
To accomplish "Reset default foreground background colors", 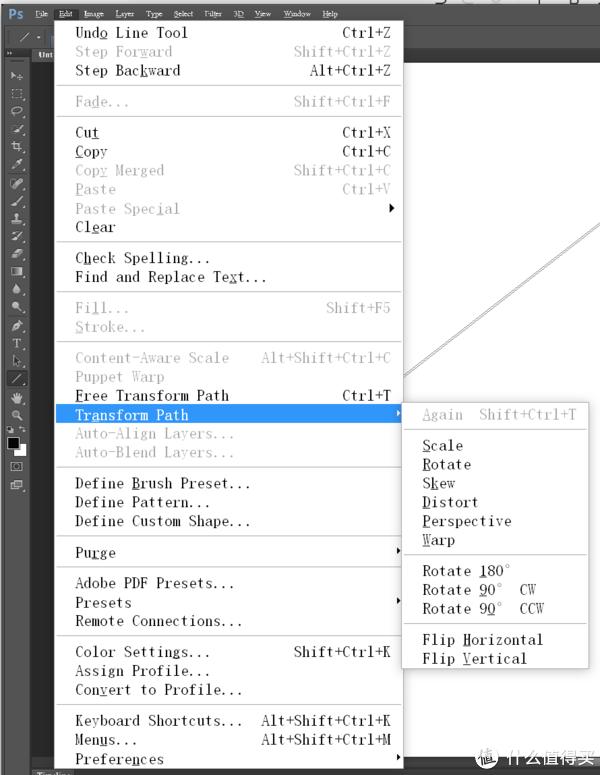I will pos(10,429).
